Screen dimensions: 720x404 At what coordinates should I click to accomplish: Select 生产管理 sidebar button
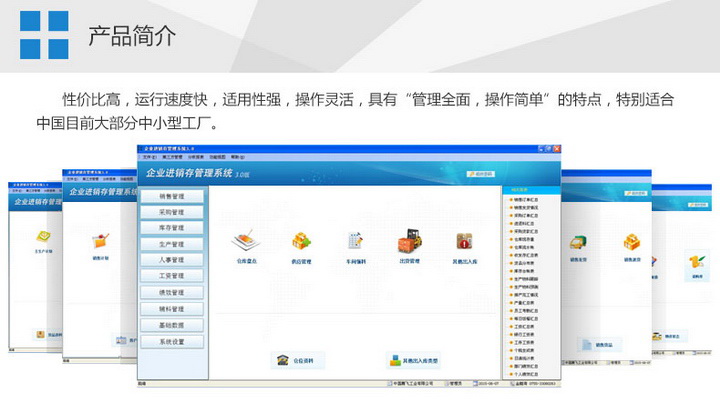click(172, 244)
